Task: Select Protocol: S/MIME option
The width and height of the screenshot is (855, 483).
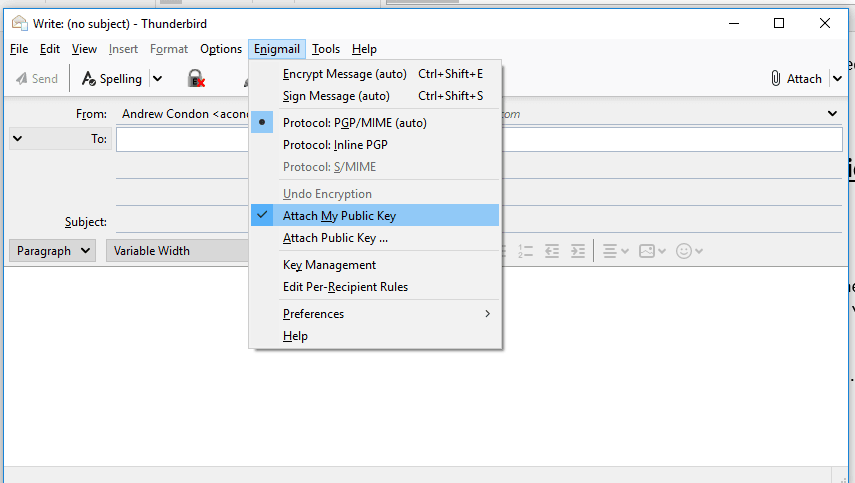Action: 375,167
